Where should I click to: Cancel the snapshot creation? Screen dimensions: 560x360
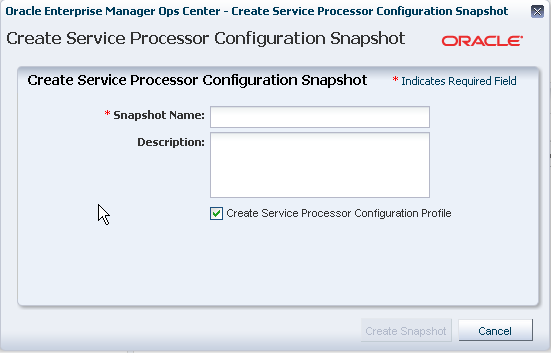pos(495,330)
